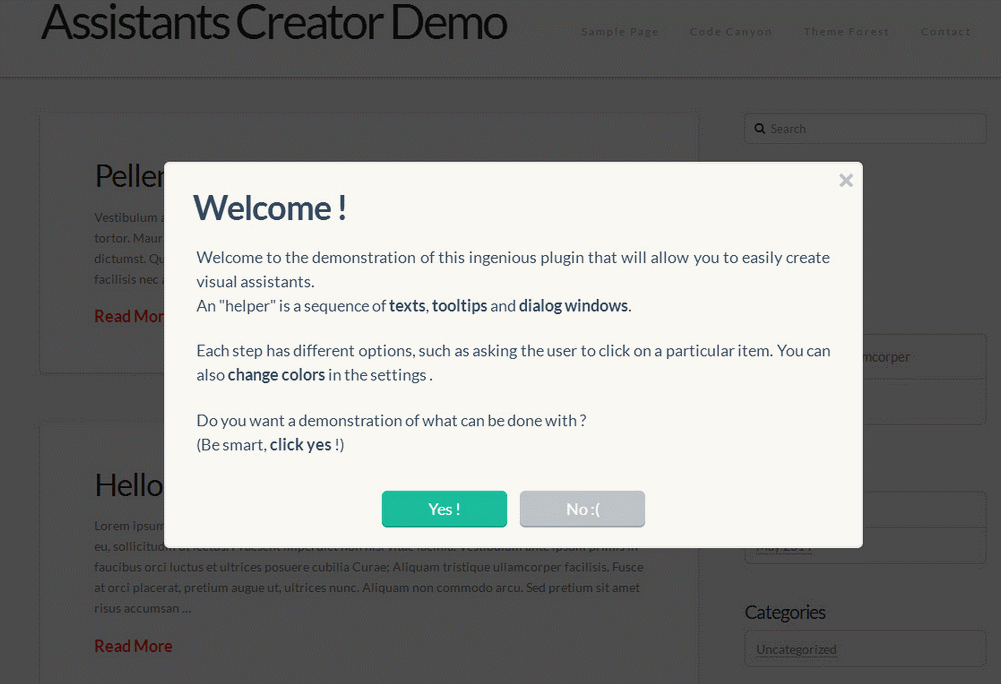Click into the Search input field
Image resolution: width=1001 pixels, height=684 pixels.
(865, 129)
